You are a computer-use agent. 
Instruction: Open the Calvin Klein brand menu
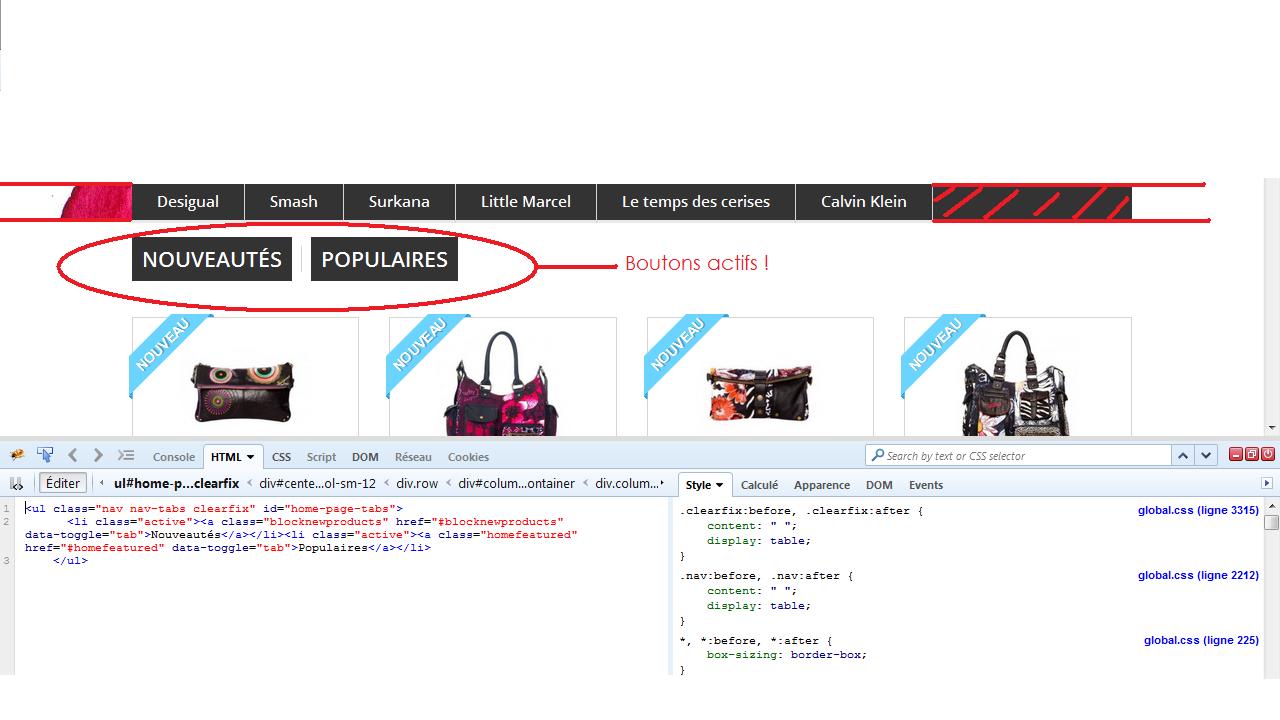click(864, 202)
